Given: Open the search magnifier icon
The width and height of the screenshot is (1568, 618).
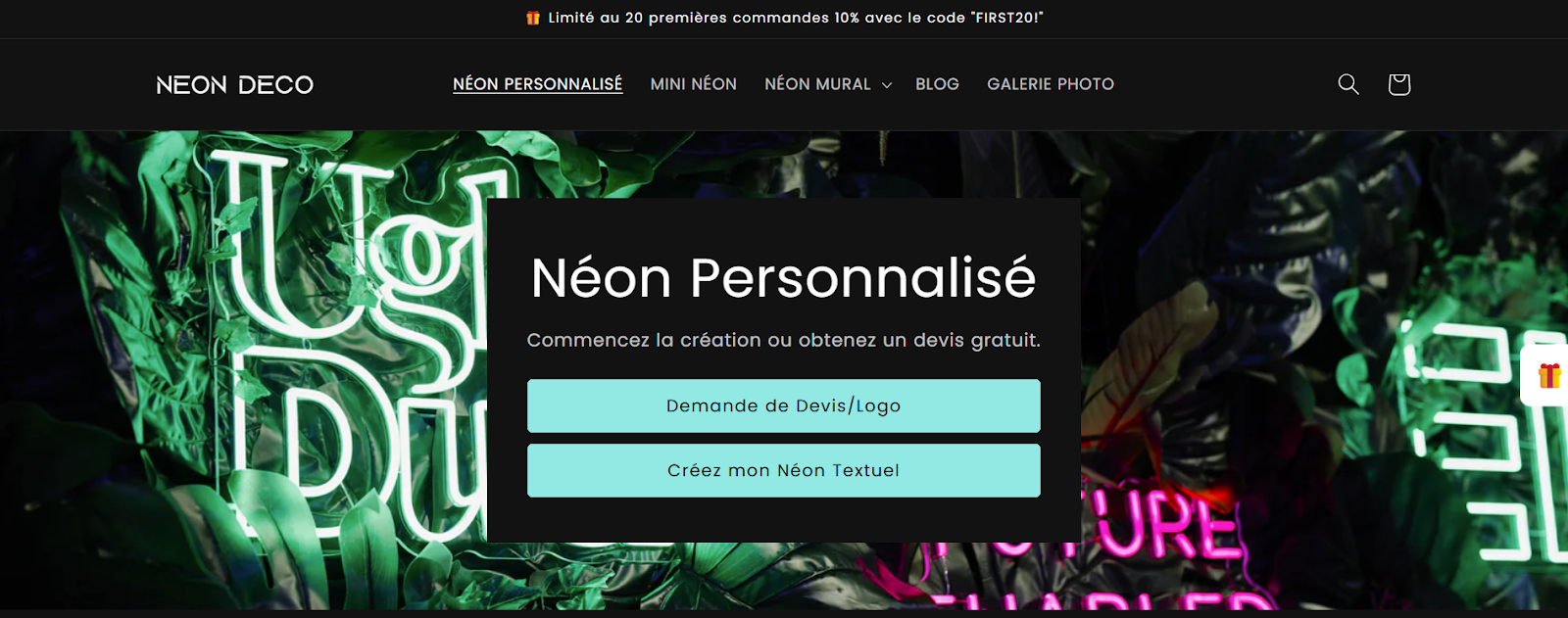Looking at the screenshot, I should (x=1348, y=84).
